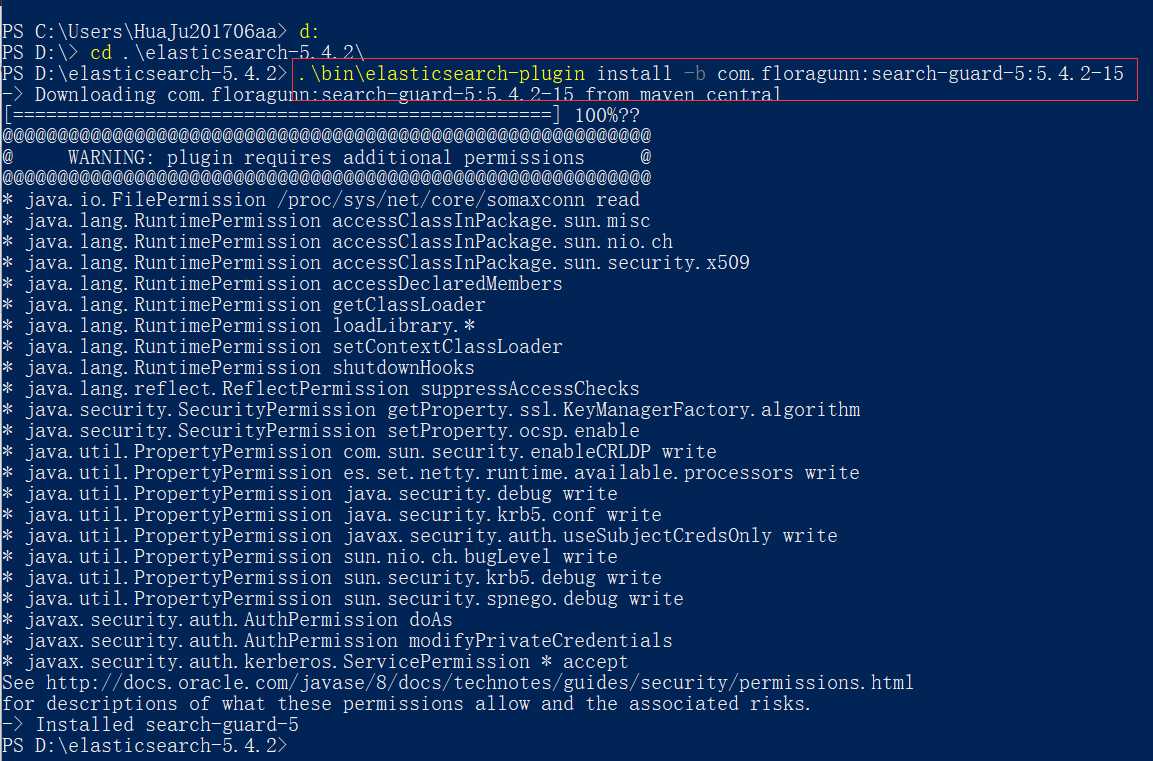Screen dimensions: 1153x761
Task: Click the final PS D:\elasticsearch-5.4.2> prompt
Action: pos(144,746)
